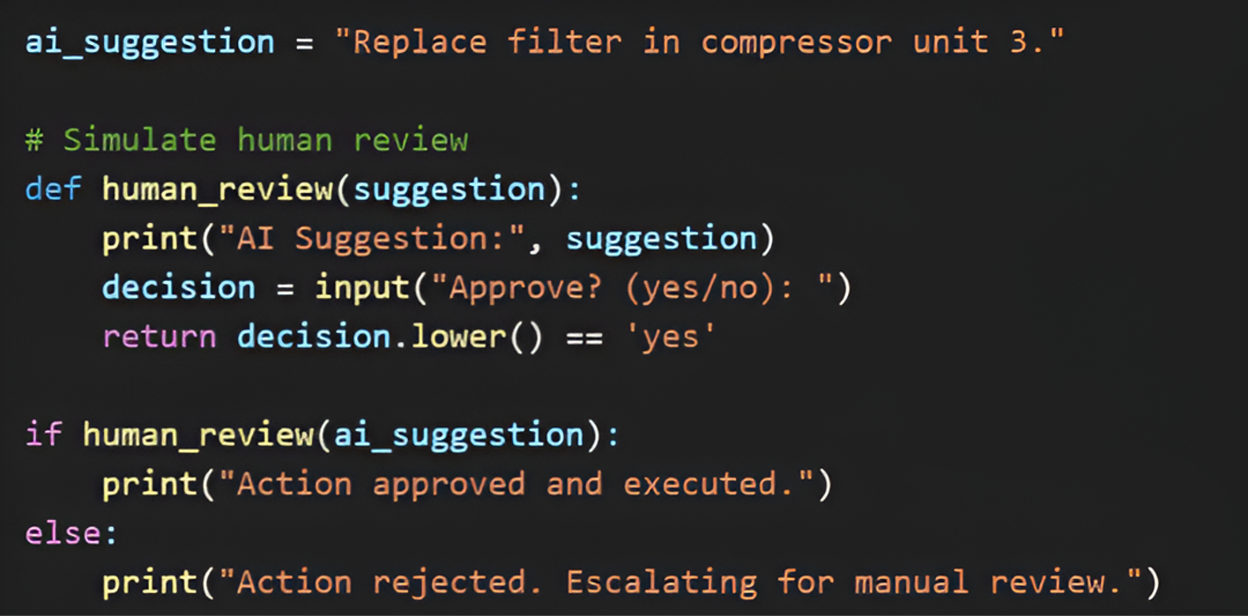Click the suggestion argument inside the first print call
The image size is (1248, 616).
pyautogui.click(x=661, y=238)
